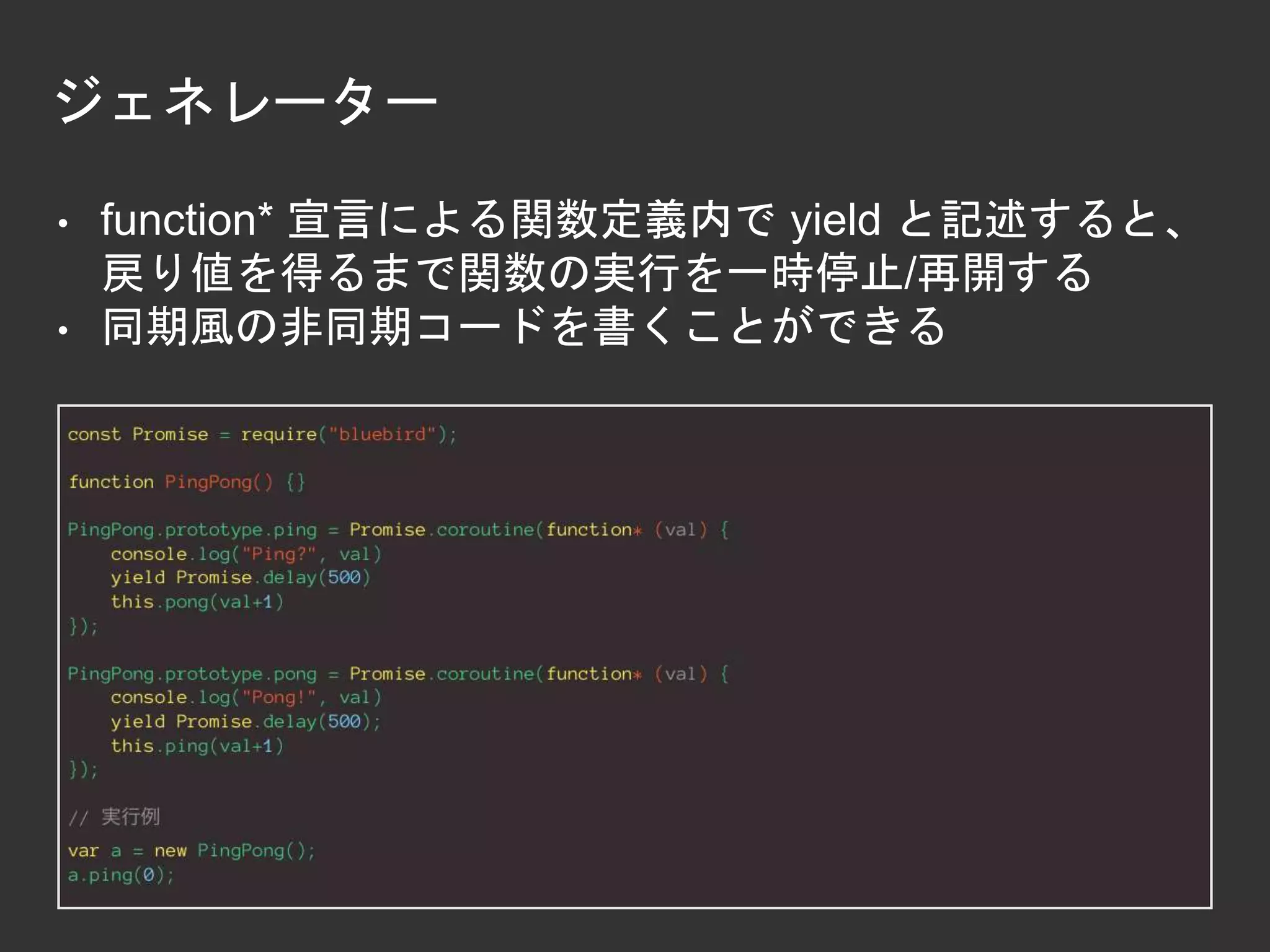Click the bullet 同期風の非同期コードを書くことができる
Image resolution: width=1270 pixels, height=952 pixels.
pos(524,326)
